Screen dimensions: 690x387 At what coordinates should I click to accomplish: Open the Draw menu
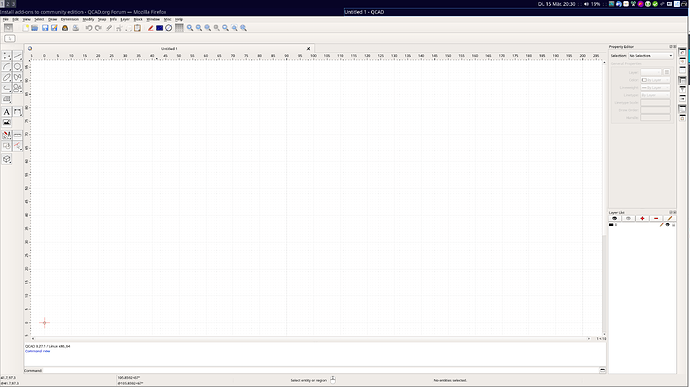click(x=52, y=19)
